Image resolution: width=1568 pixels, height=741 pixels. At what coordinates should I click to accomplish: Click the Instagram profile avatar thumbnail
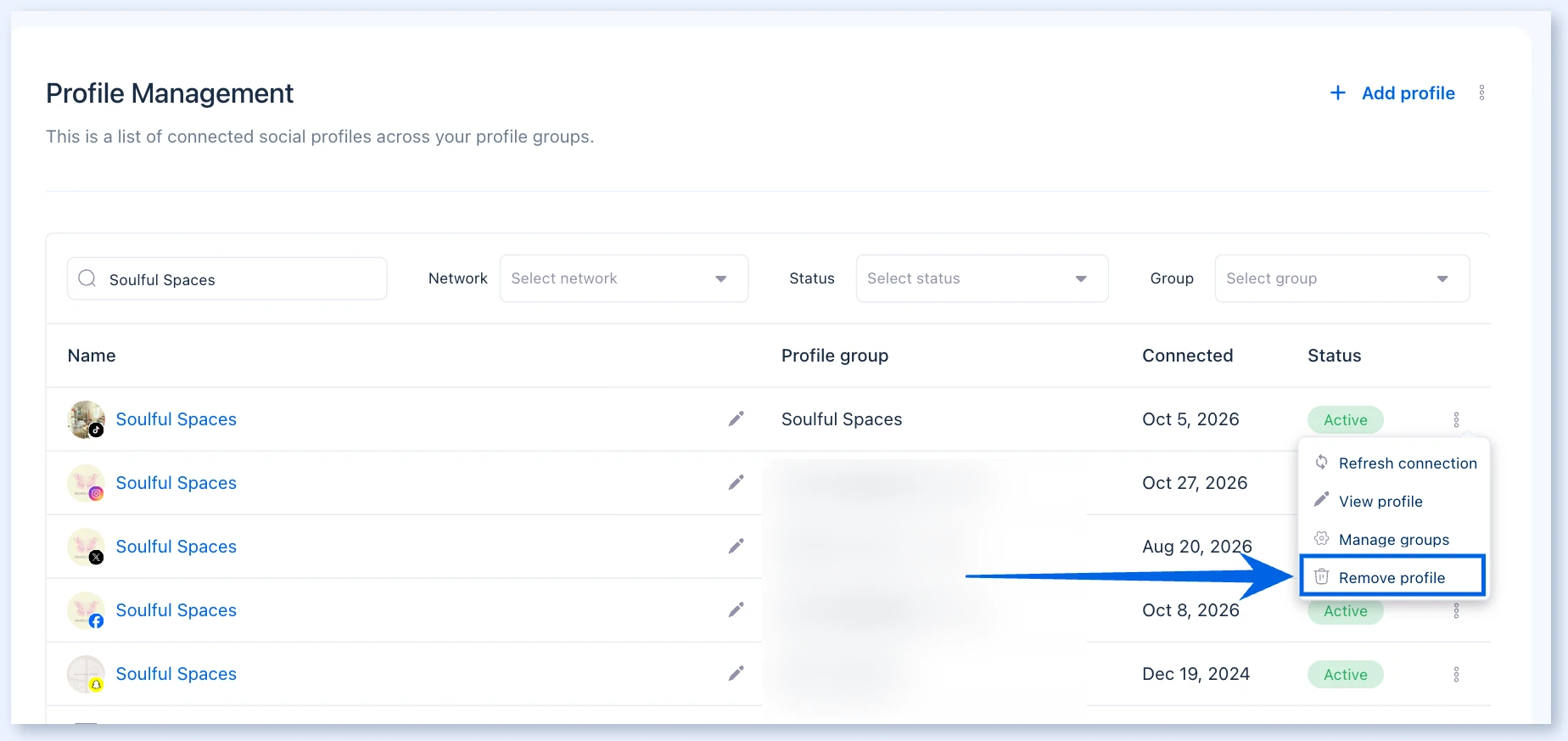point(86,483)
